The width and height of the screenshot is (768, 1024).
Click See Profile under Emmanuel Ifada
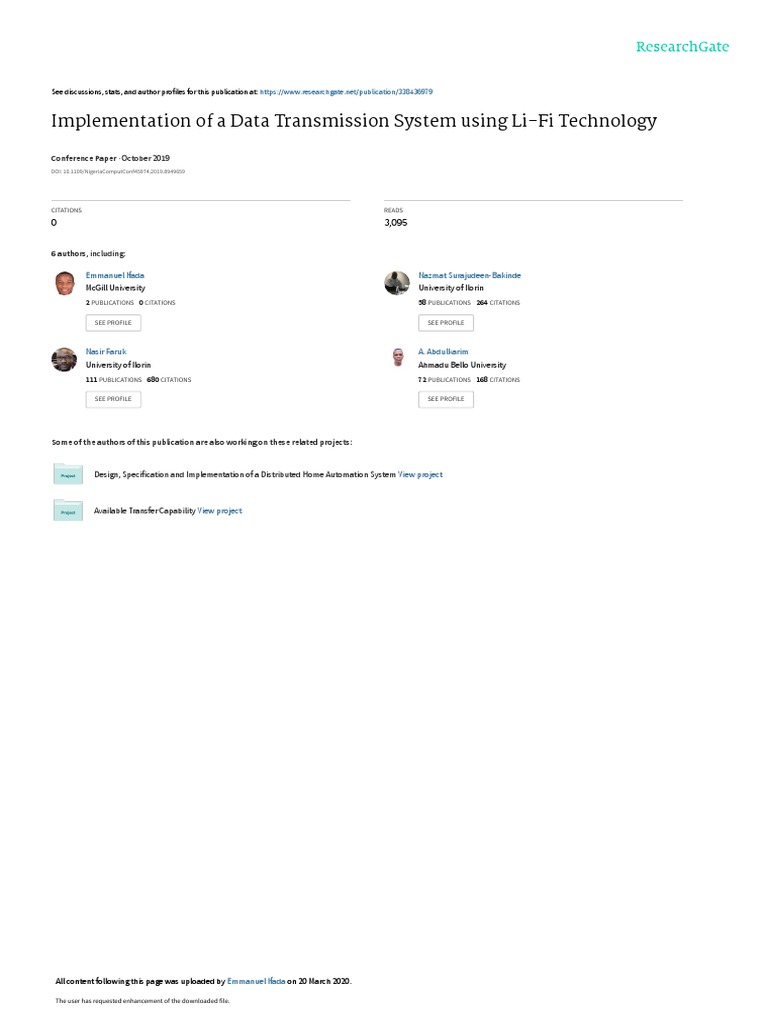pyautogui.click(x=113, y=323)
